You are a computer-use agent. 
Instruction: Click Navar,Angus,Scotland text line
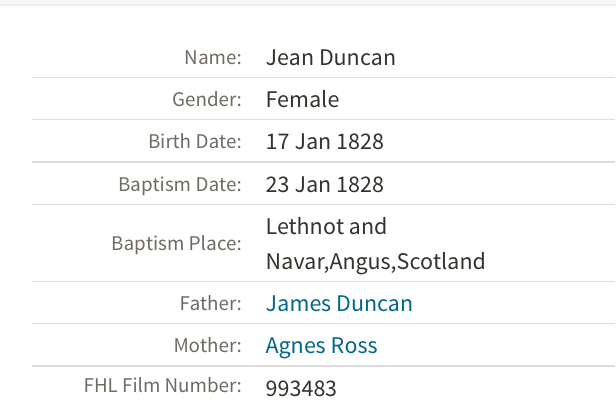tap(375, 262)
